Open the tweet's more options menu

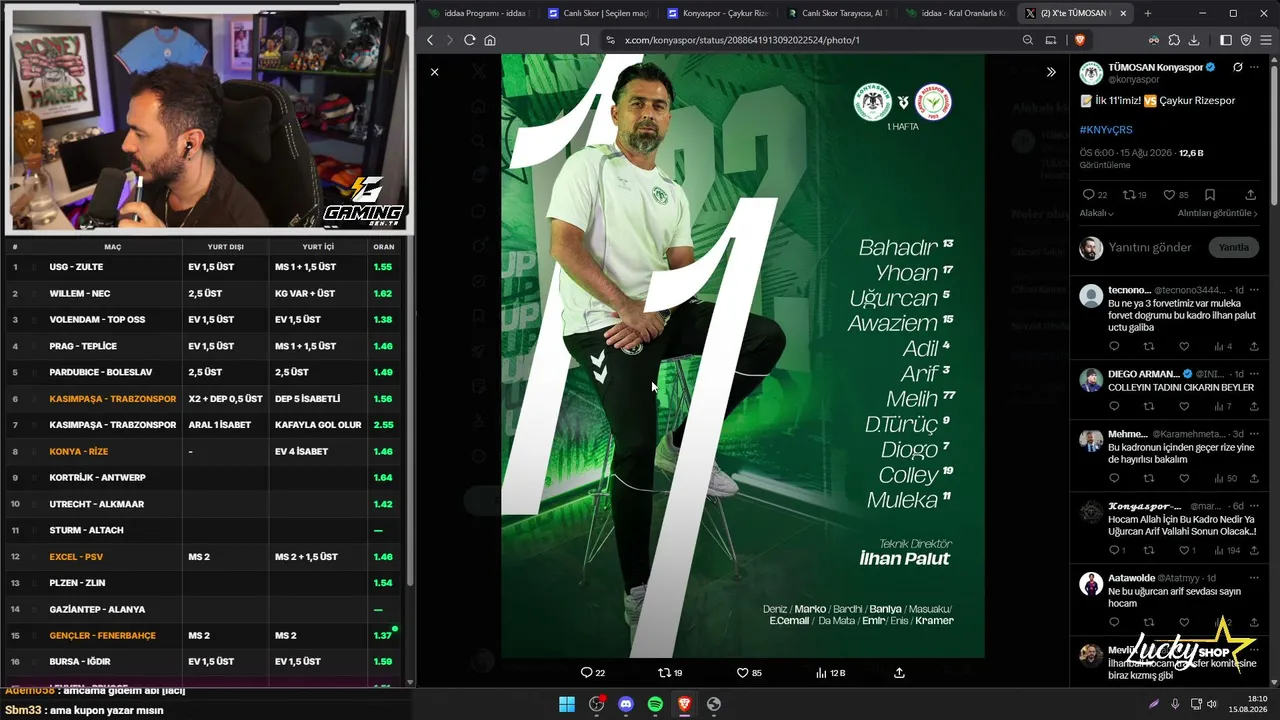[1255, 67]
